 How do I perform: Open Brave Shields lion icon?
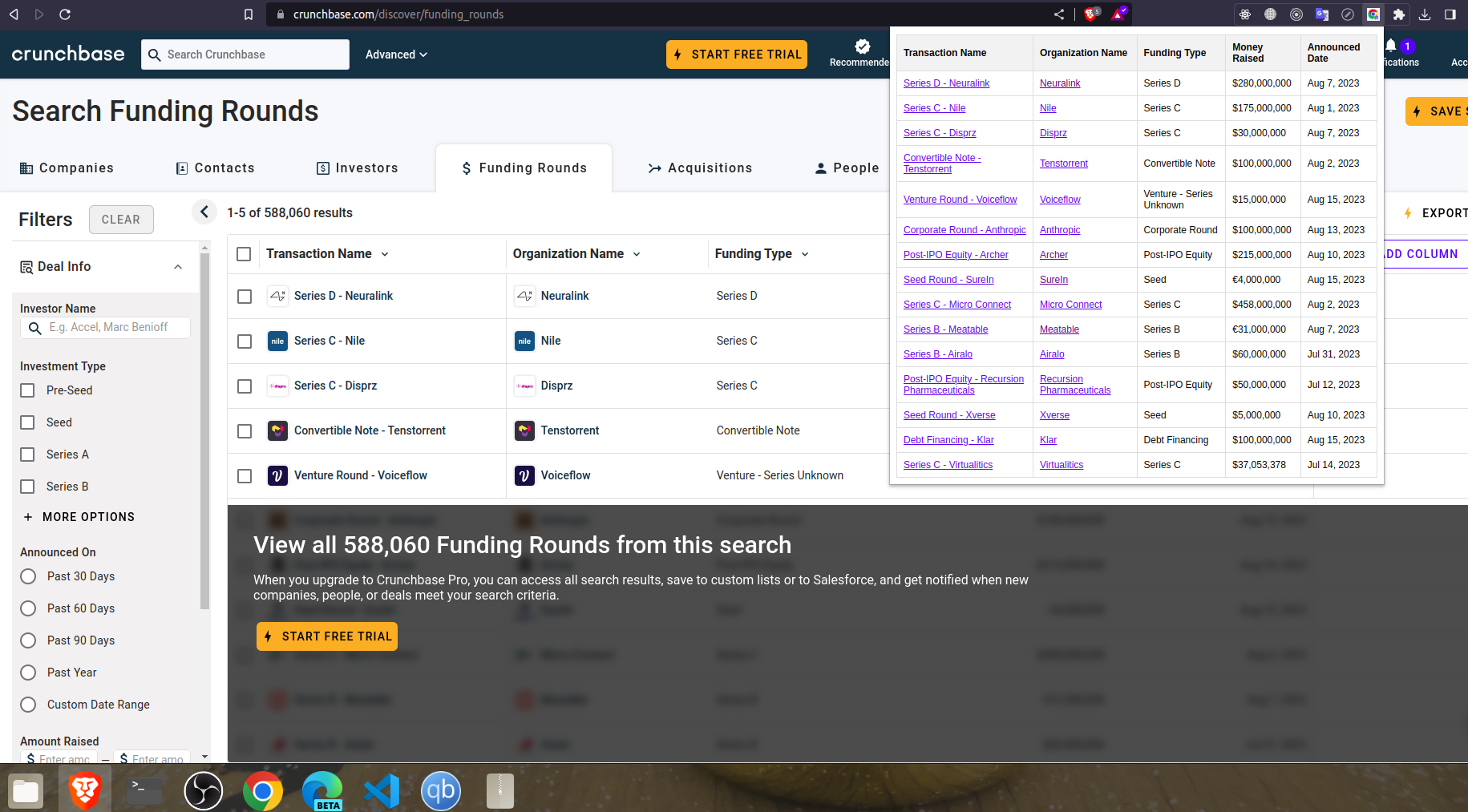pos(1091,14)
